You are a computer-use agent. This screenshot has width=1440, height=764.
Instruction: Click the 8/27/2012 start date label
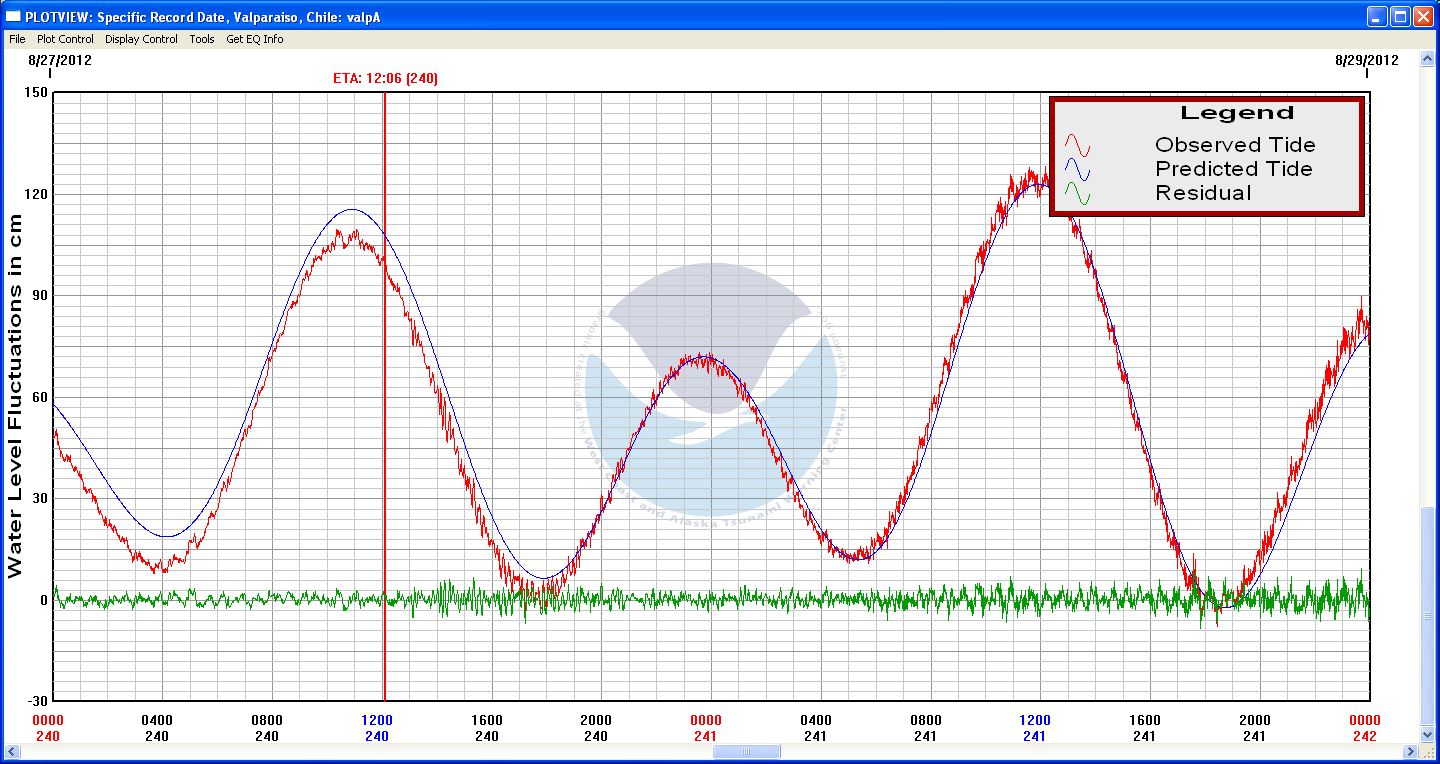point(60,59)
